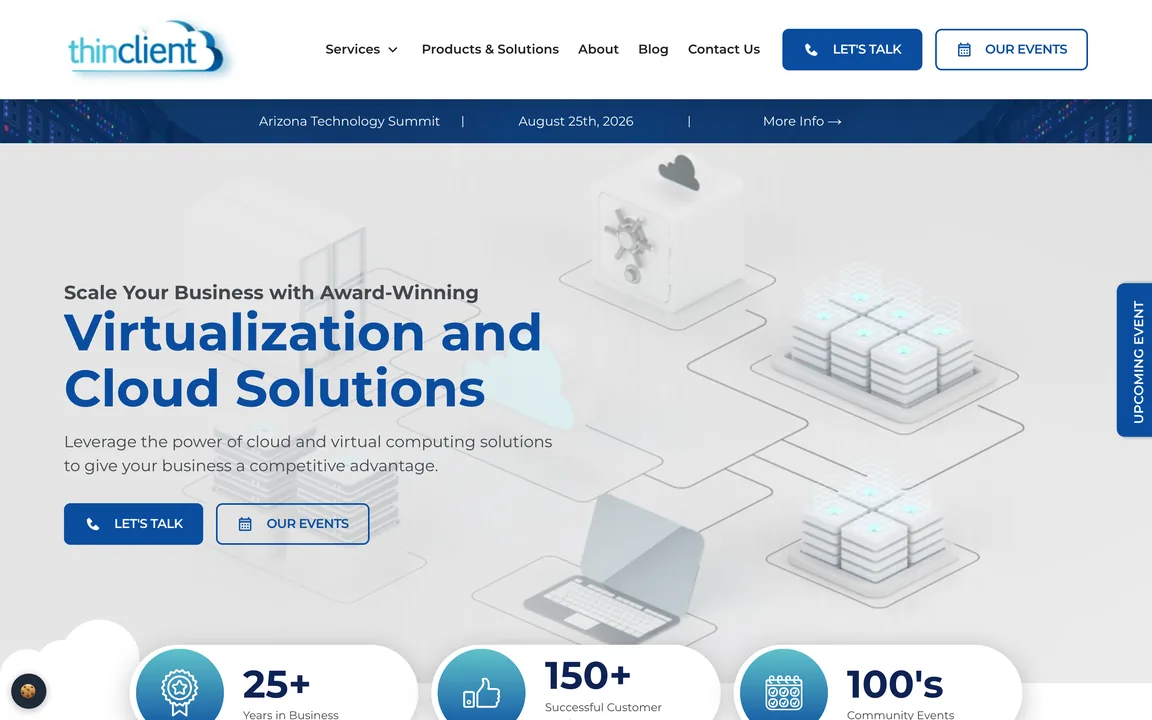Expand the Services dropdown chevron

393,50
